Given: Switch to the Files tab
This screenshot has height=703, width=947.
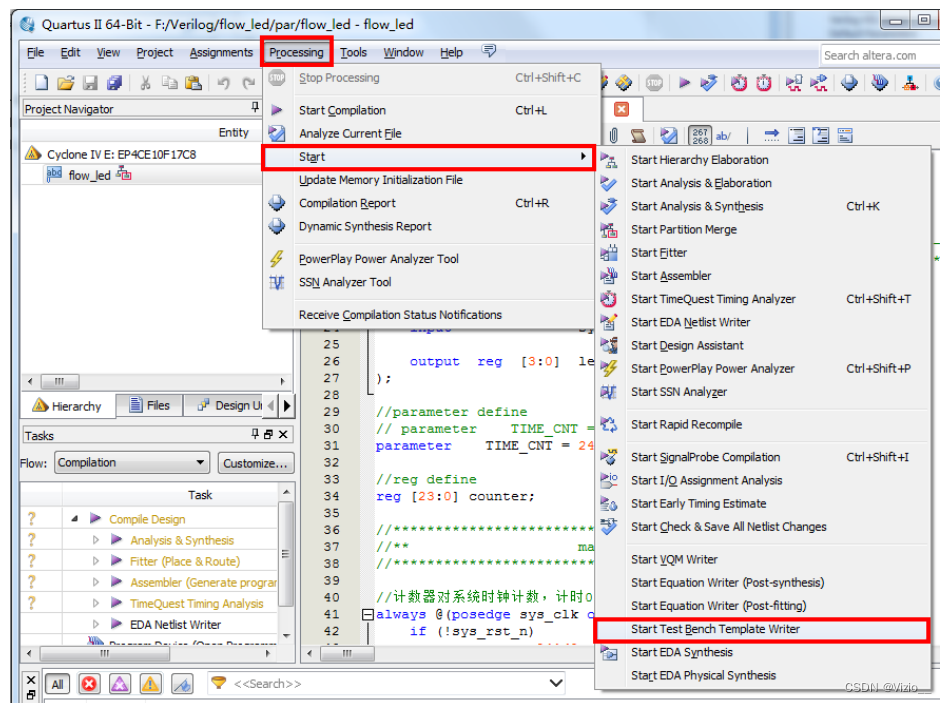Looking at the screenshot, I should [150, 405].
